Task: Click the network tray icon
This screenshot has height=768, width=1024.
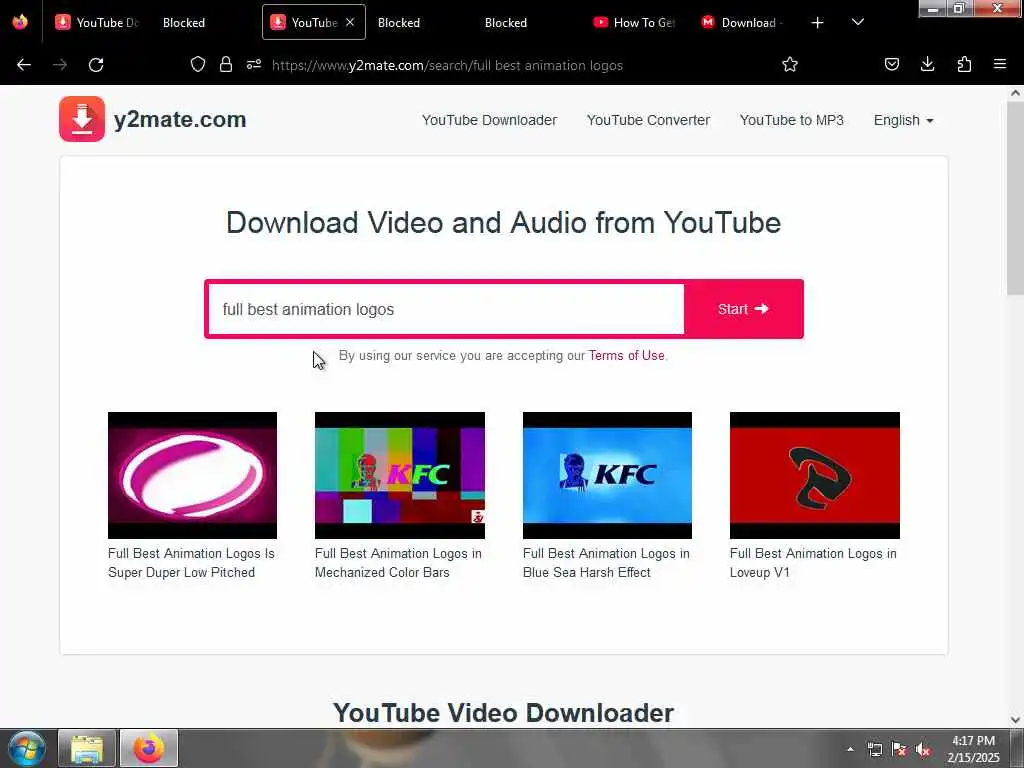Action: tap(874, 749)
